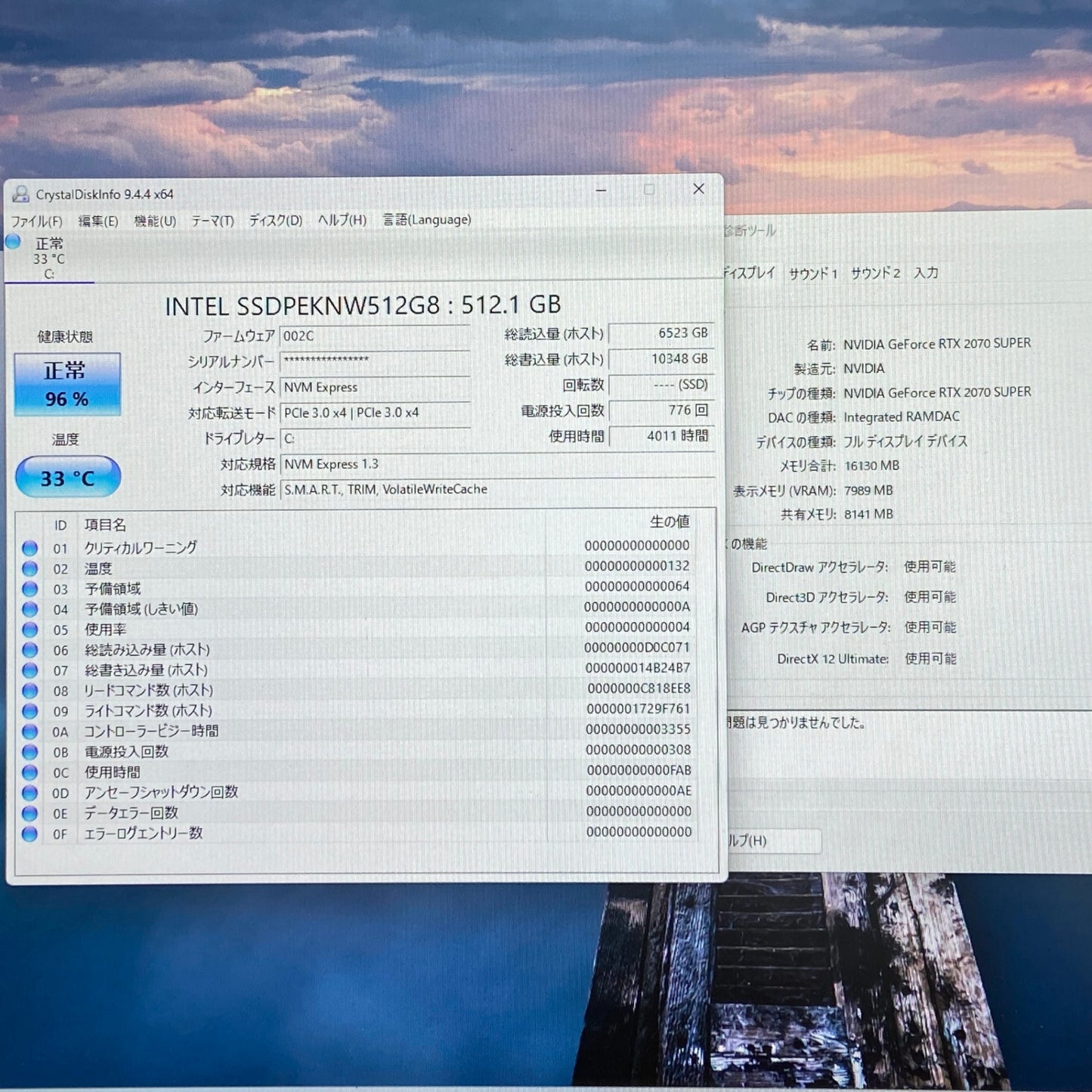Click the blue status dot for ID 0D
This screenshot has width=1092, height=1092.
pos(29,793)
